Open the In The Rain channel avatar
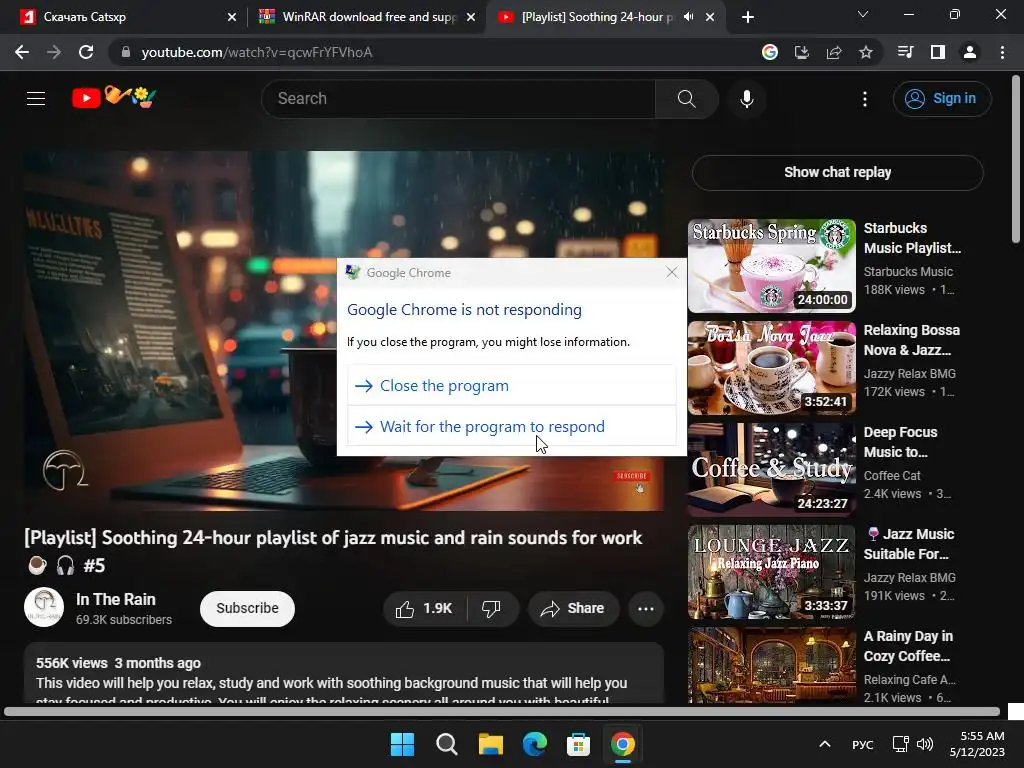This screenshot has width=1024, height=768. tap(44, 607)
